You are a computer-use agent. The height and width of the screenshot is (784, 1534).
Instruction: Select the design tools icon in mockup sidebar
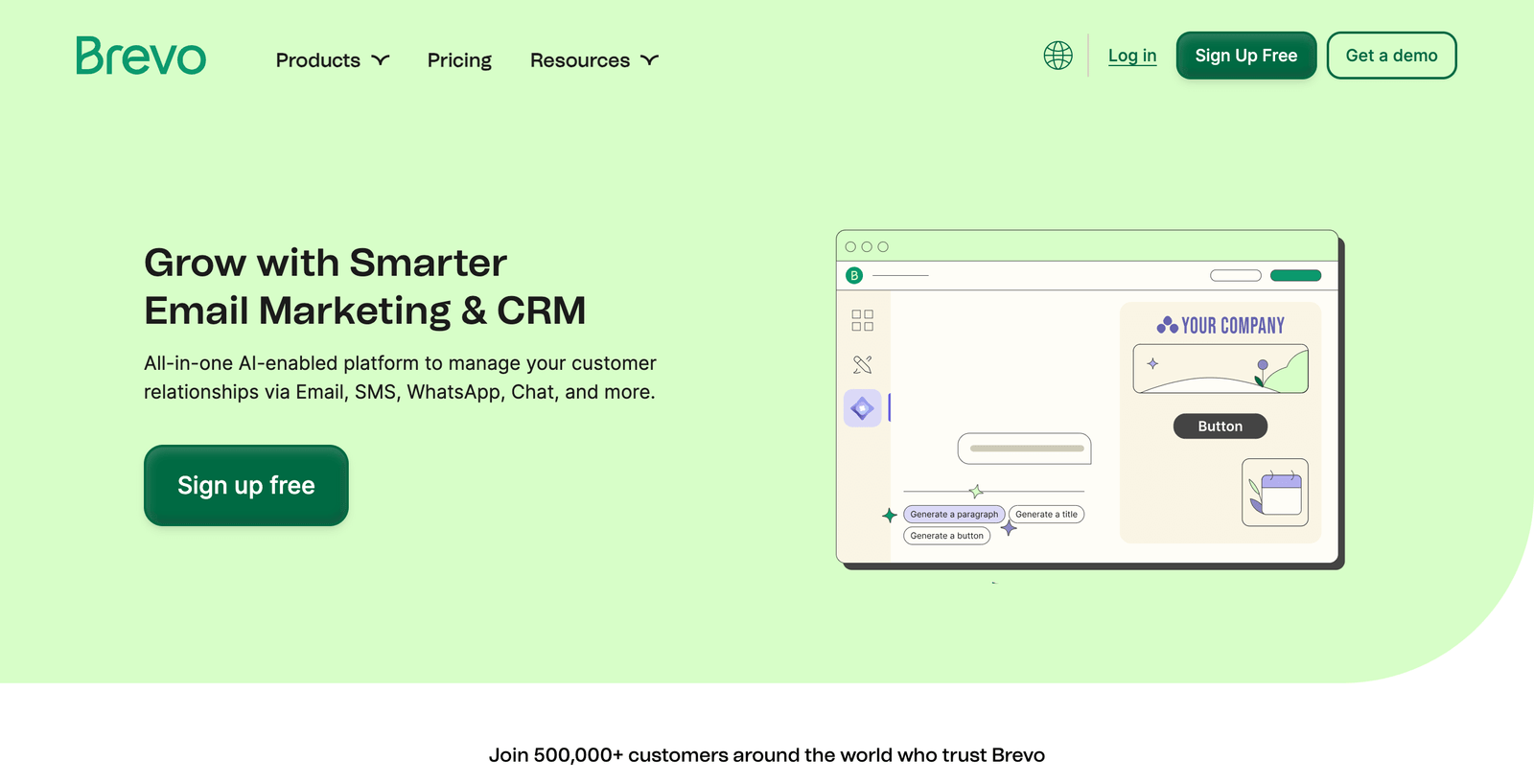point(862,364)
